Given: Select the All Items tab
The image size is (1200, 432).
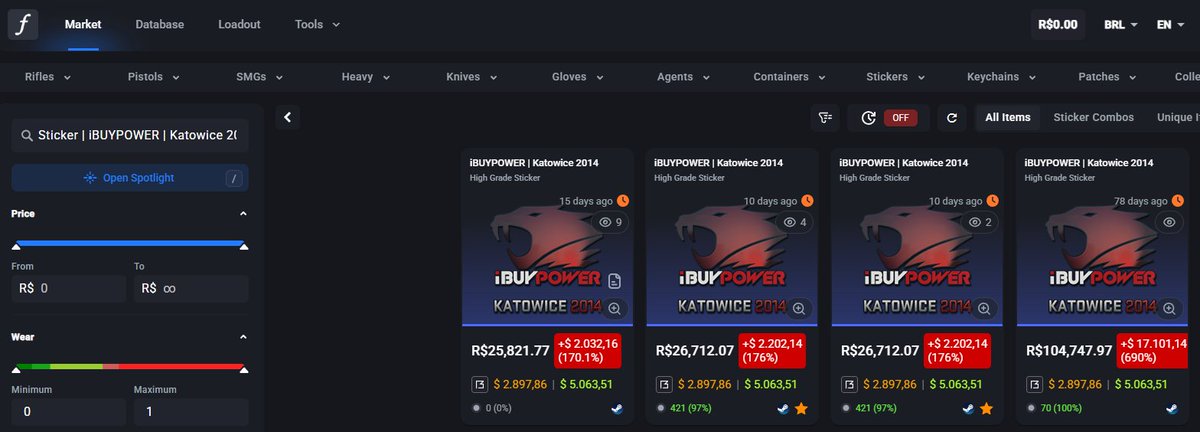Looking at the screenshot, I should pos(1008,118).
